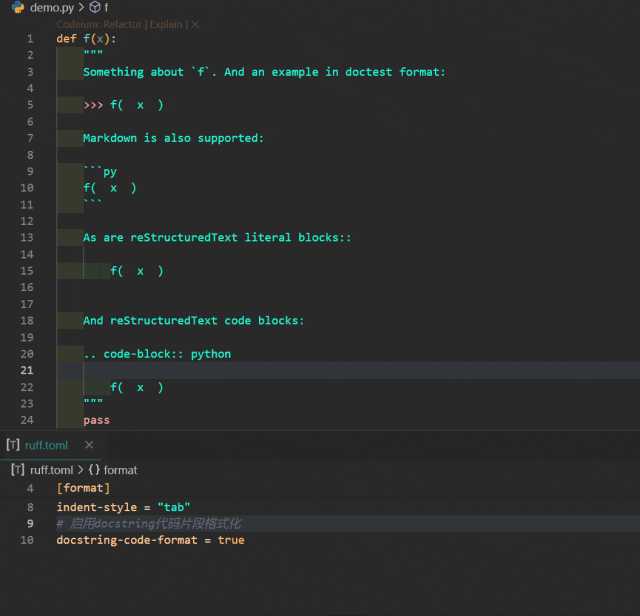Viewport: 640px width, 616px height.
Task: Click on 'def f(x):' on line 1
Action: 87,39
